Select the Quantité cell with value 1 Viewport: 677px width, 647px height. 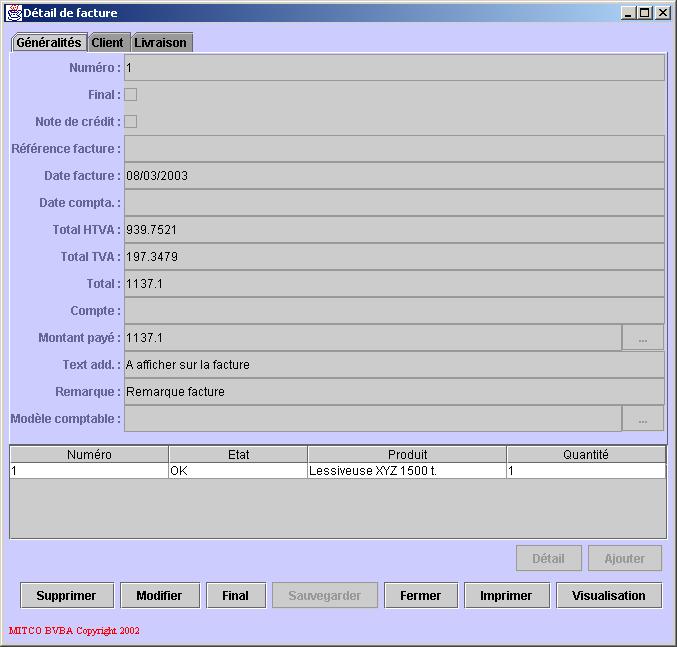[x=586, y=470]
